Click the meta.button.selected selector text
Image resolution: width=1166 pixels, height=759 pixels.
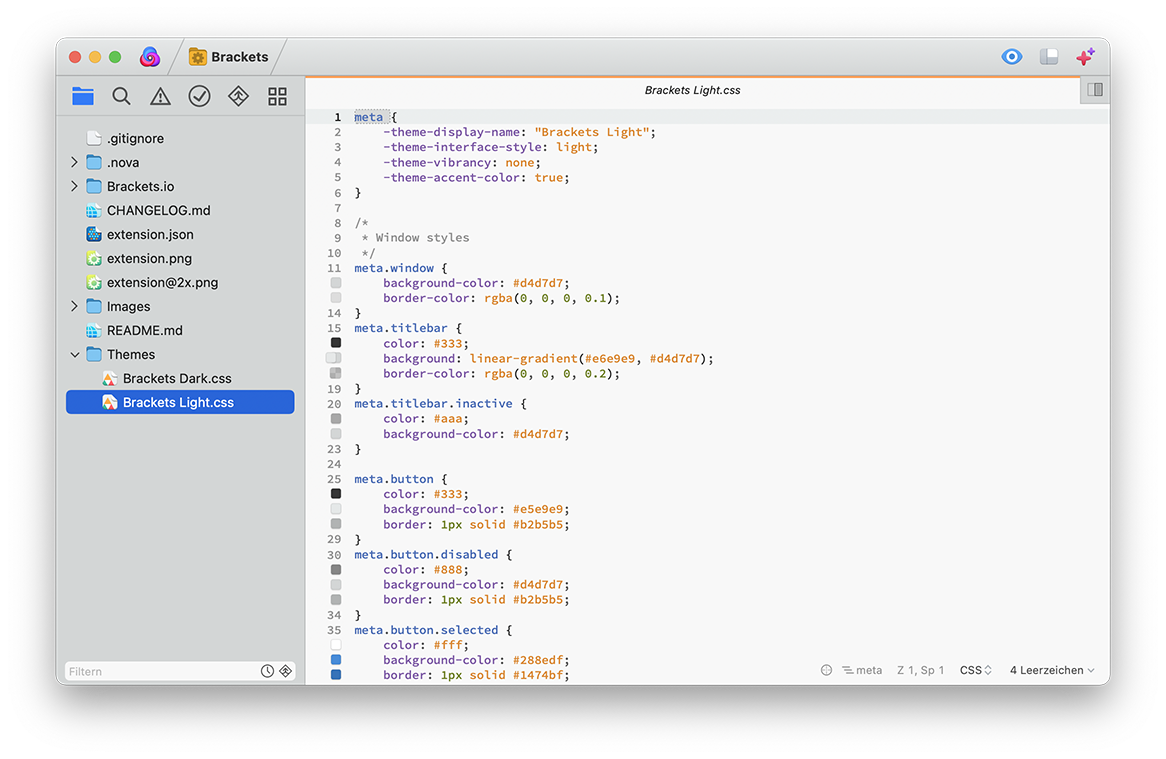pyautogui.click(x=425, y=630)
